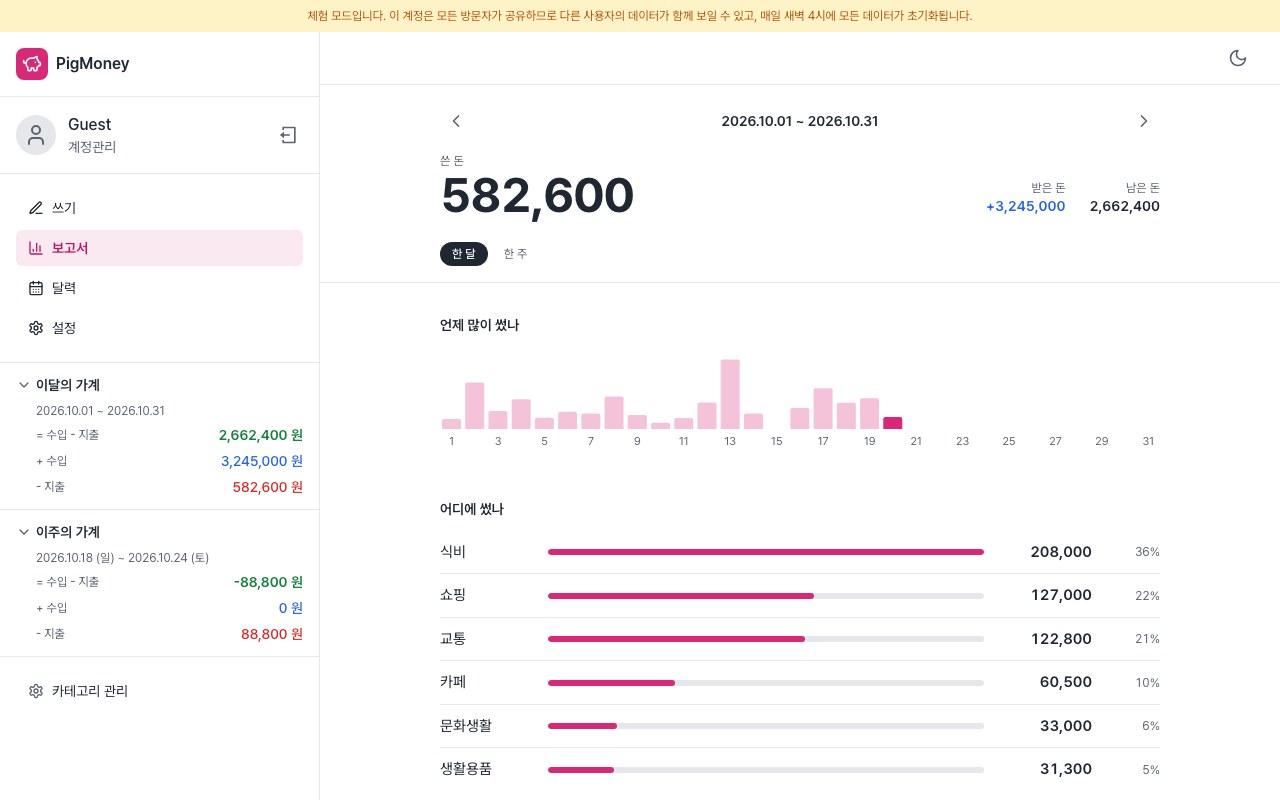This screenshot has width=1280, height=800.
Task: Toggle dark mode with the moon icon
Action: click(1238, 58)
